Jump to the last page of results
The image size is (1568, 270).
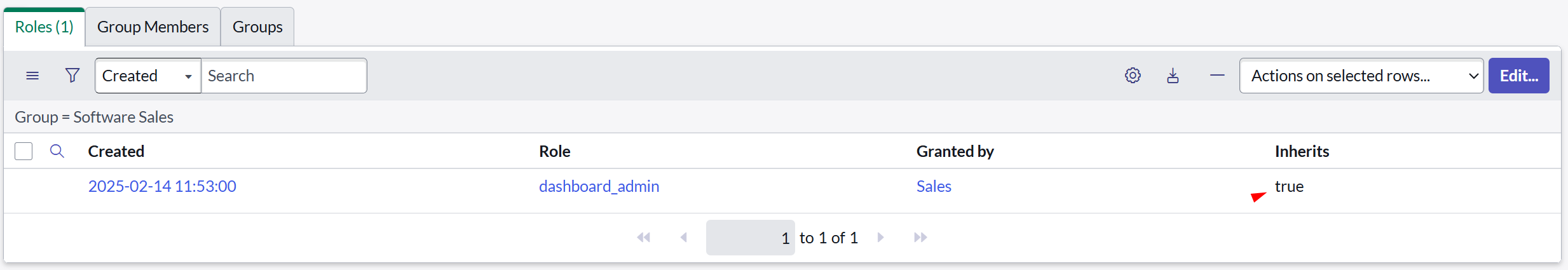point(920,238)
